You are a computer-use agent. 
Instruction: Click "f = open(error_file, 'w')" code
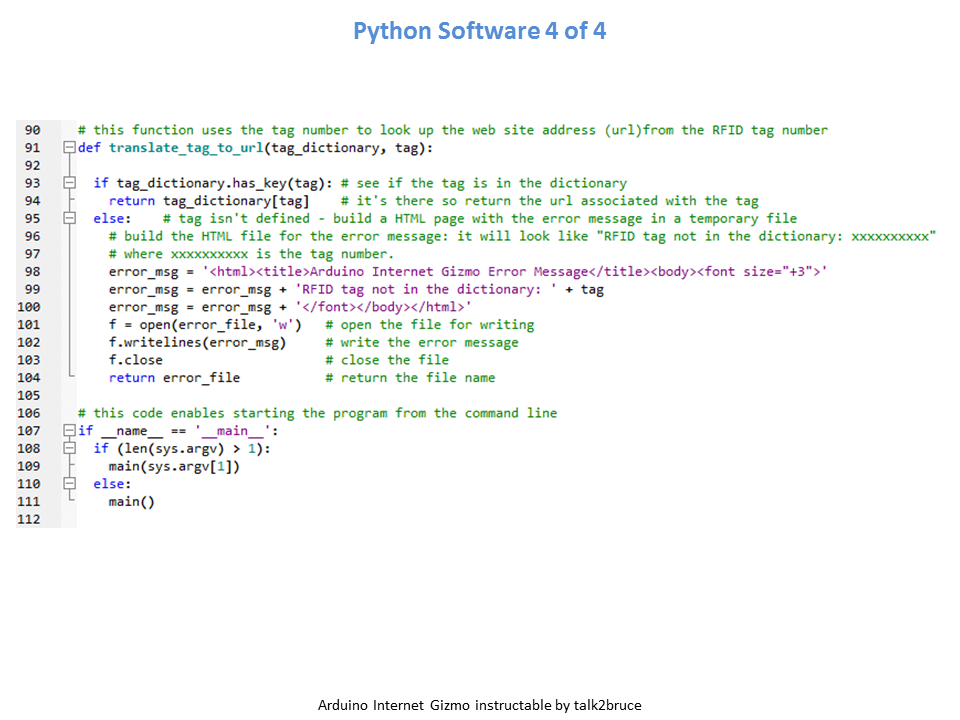[x=205, y=324]
